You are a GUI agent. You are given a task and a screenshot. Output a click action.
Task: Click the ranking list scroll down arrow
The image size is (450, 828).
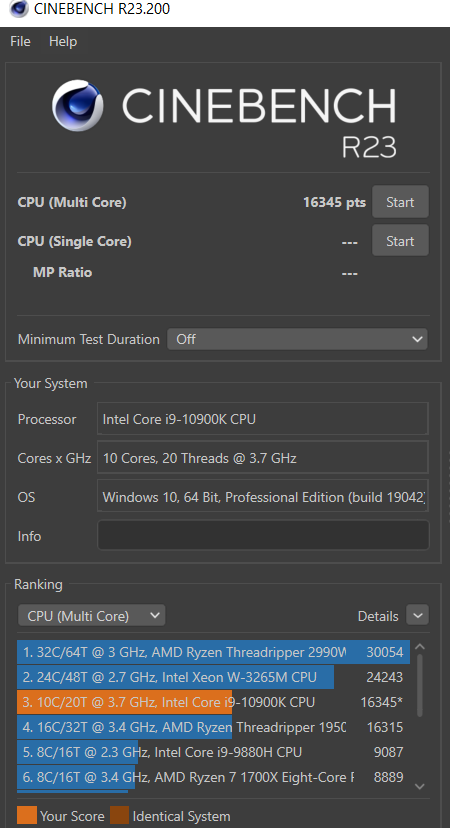click(x=420, y=786)
